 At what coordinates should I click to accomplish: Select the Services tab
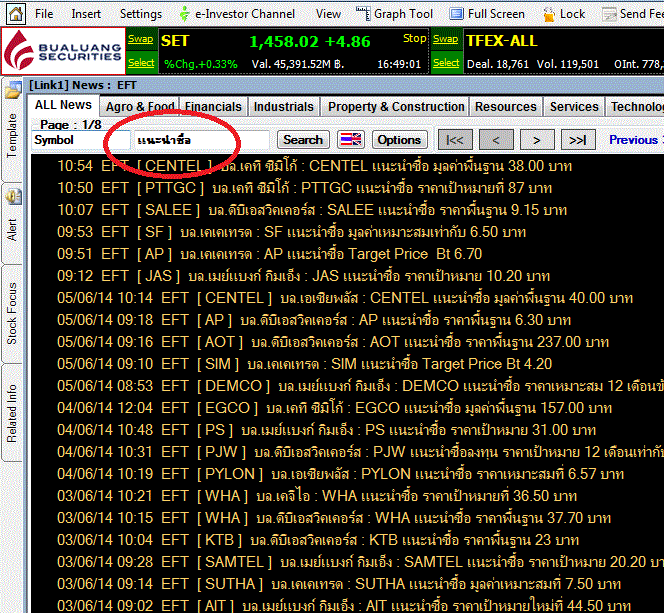pos(574,106)
